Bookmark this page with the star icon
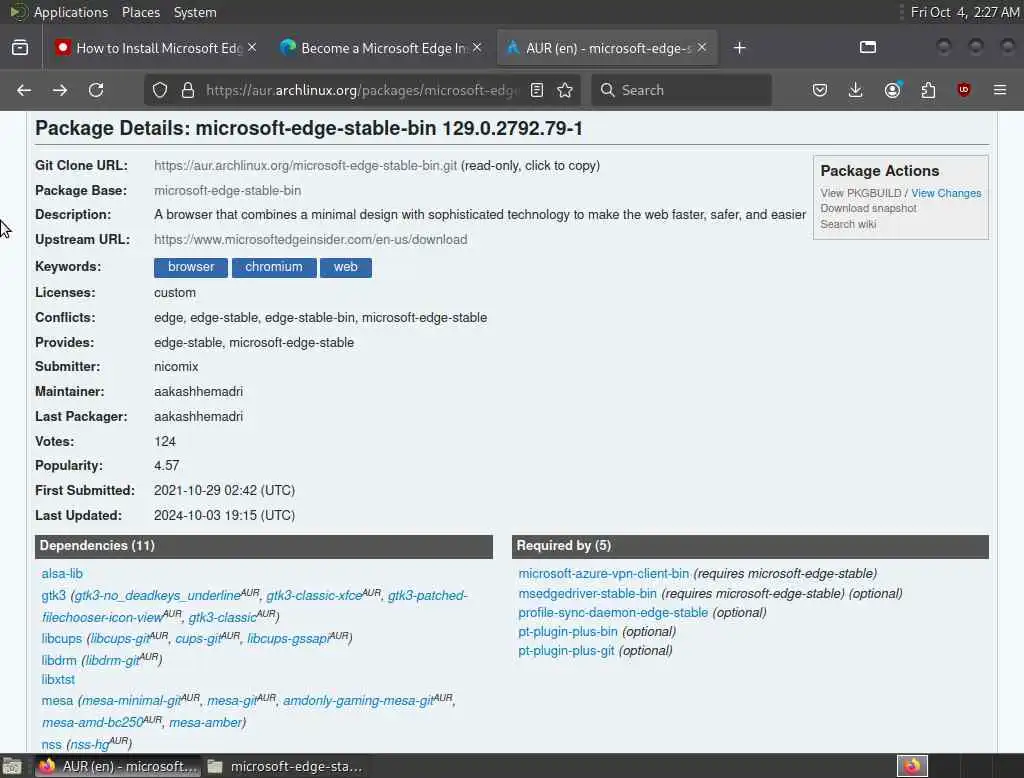 click(566, 90)
